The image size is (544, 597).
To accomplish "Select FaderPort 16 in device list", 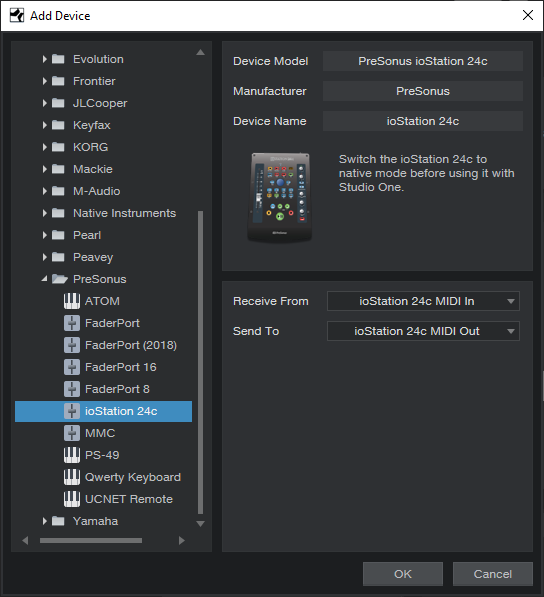I will click(x=103, y=367).
